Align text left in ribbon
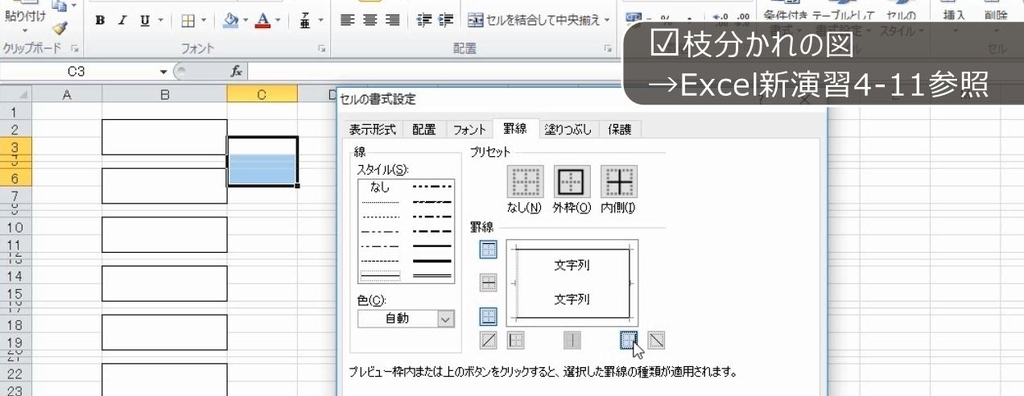This screenshot has height=396, width=1024. click(348, 20)
